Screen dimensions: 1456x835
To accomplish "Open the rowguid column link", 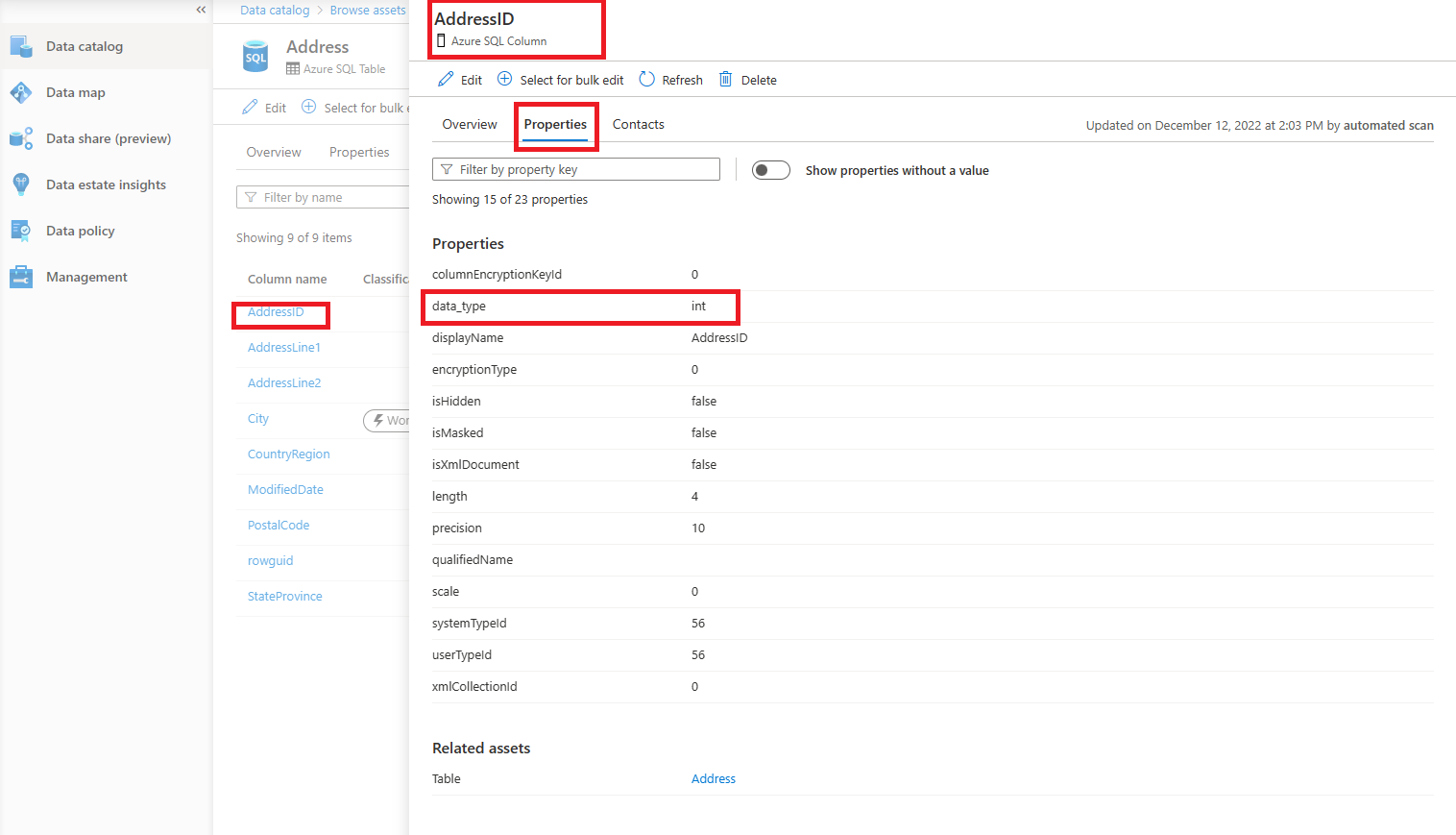I will pos(271,561).
